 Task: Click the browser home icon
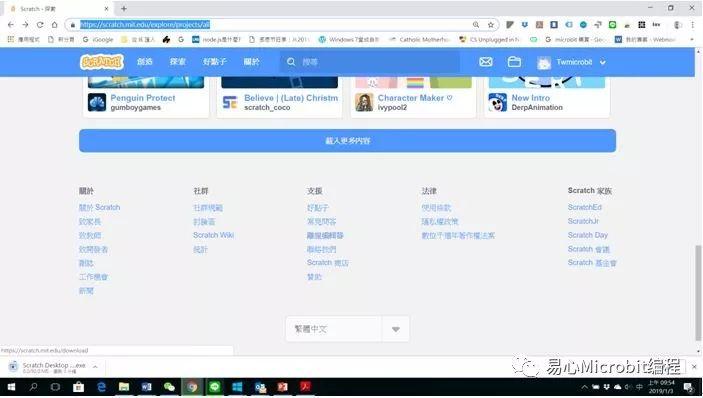tap(54, 25)
